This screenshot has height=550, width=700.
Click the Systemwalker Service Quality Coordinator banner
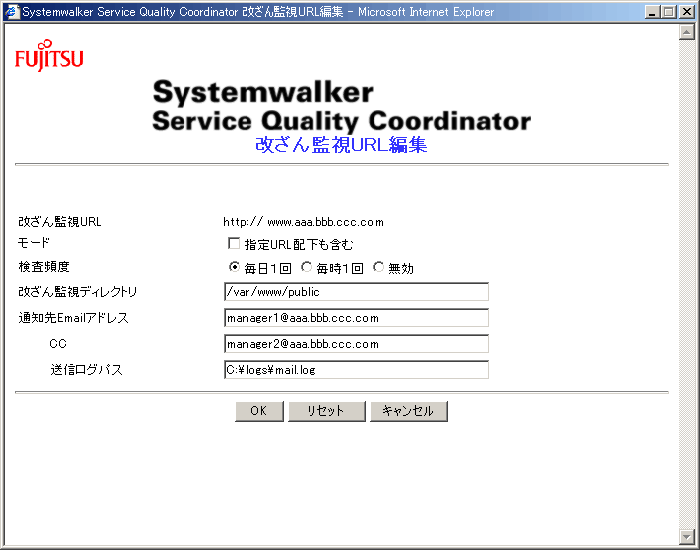tap(341, 106)
